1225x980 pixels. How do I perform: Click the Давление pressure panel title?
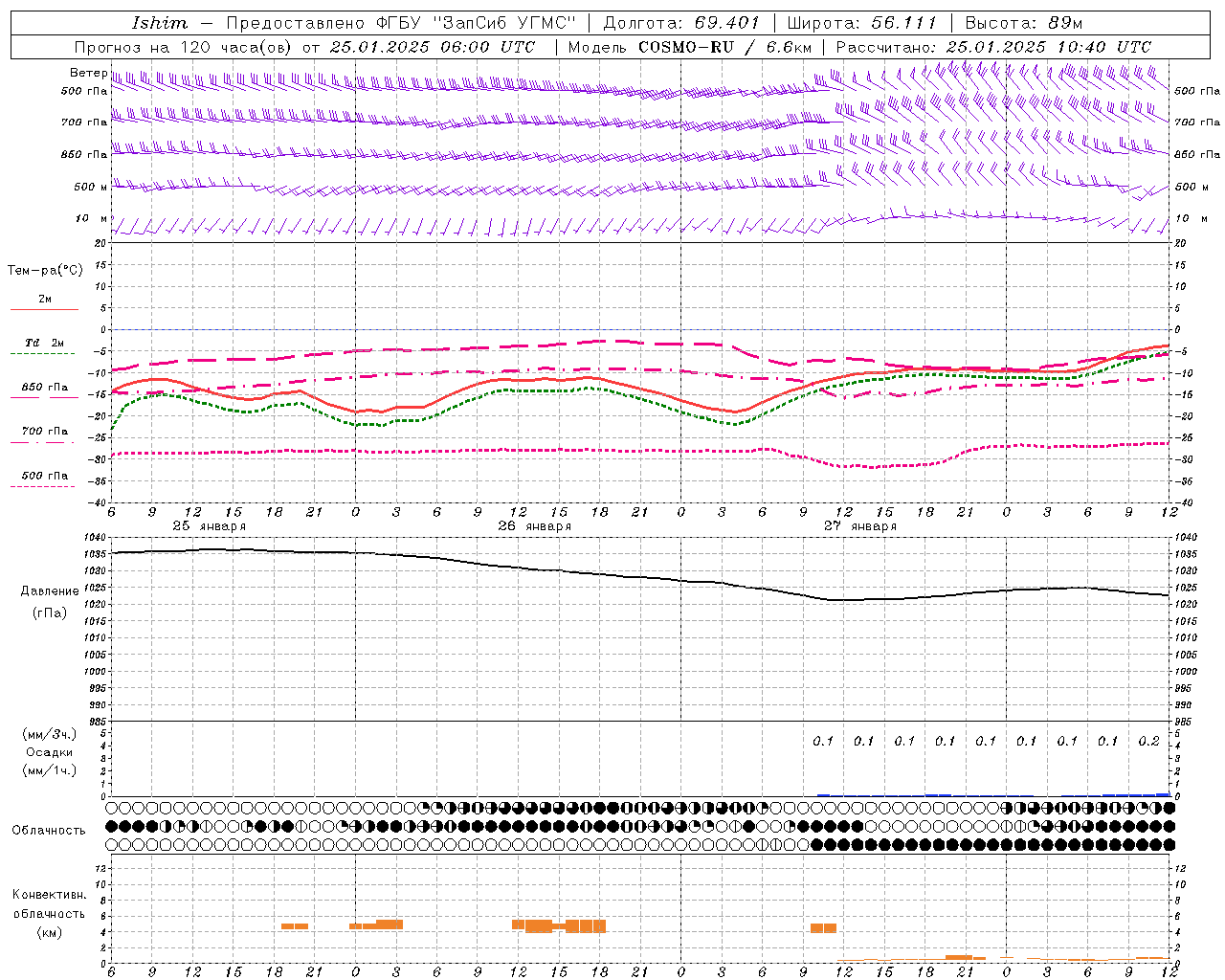(50, 591)
